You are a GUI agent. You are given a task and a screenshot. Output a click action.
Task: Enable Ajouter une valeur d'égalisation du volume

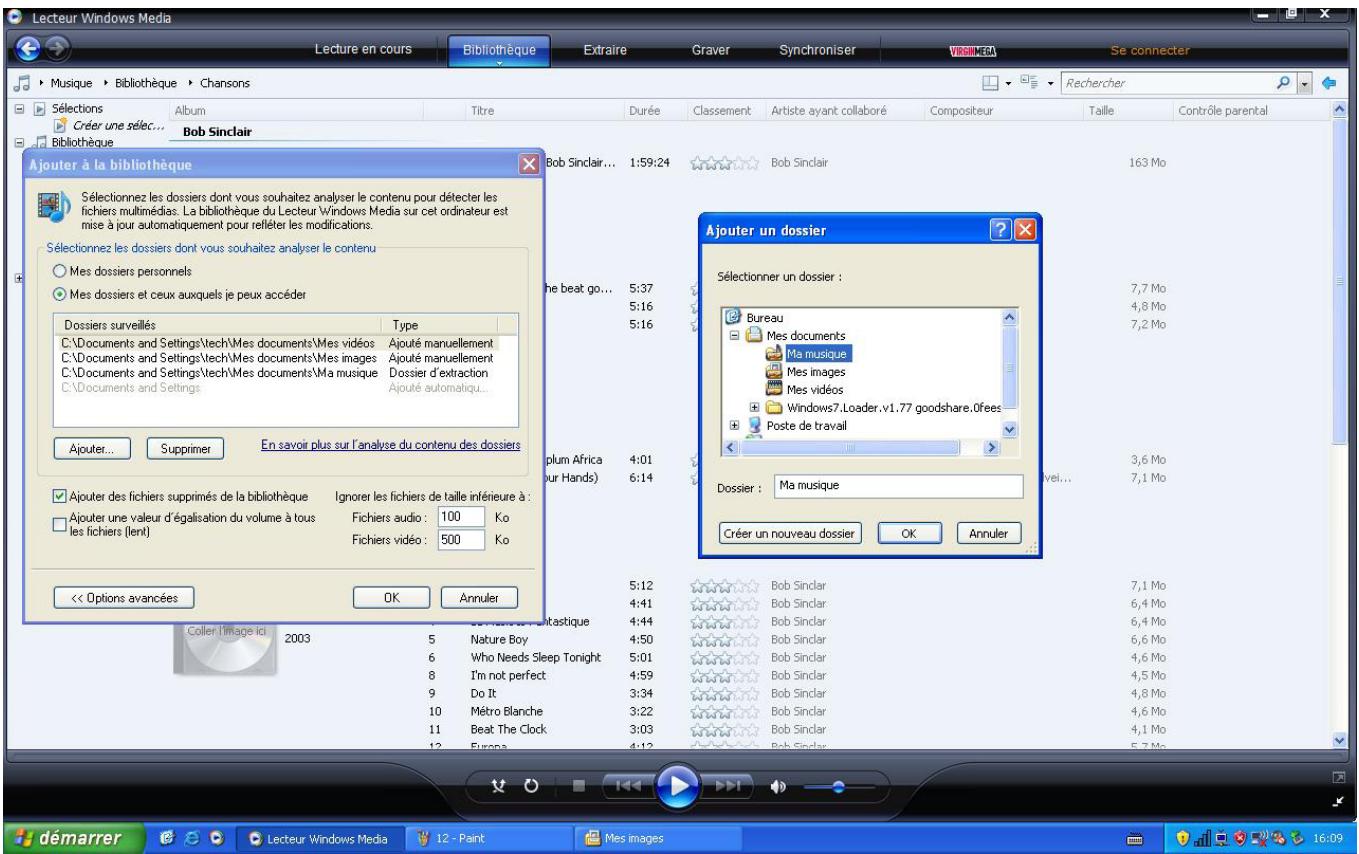tap(59, 524)
